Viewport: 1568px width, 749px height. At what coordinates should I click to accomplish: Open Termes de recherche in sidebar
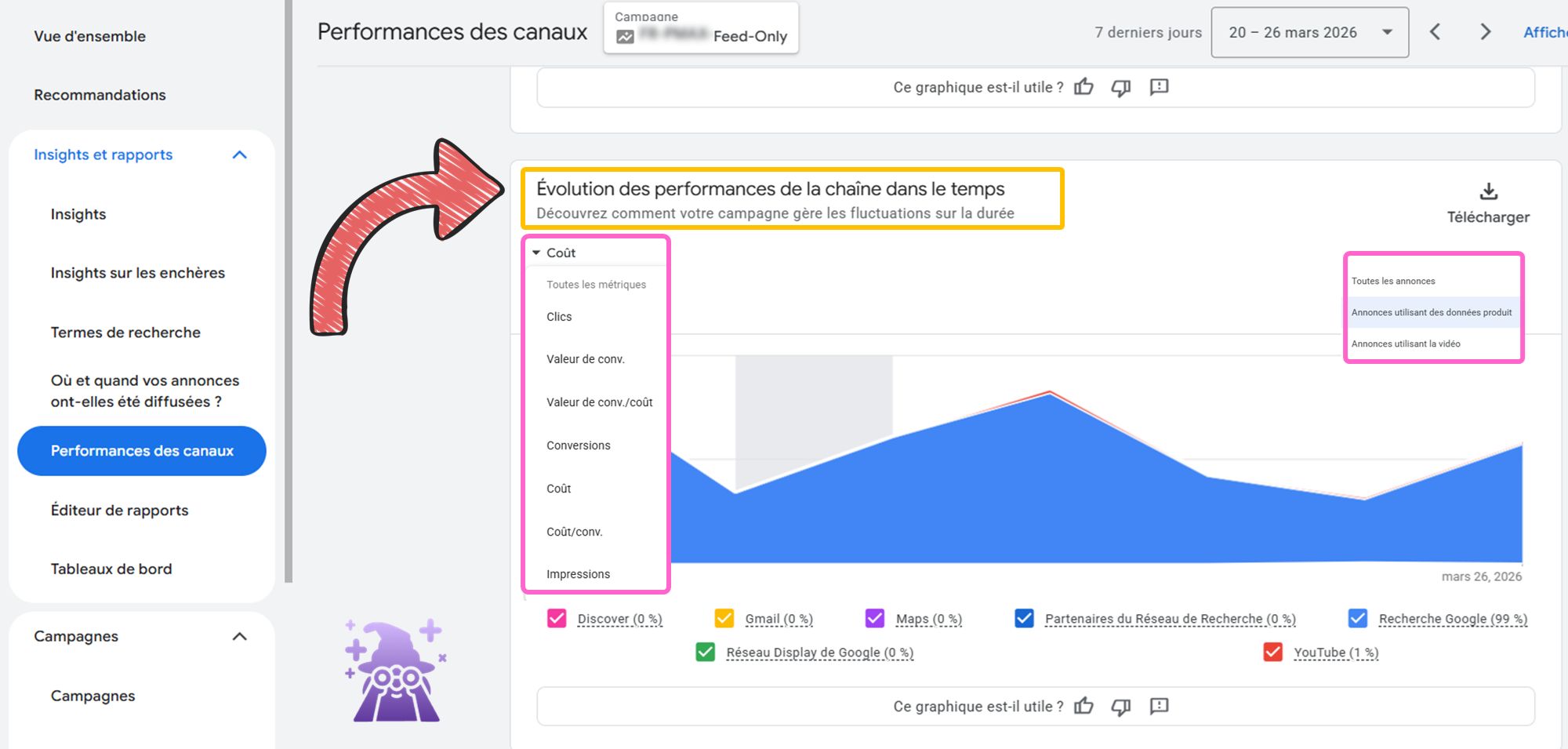tap(125, 333)
